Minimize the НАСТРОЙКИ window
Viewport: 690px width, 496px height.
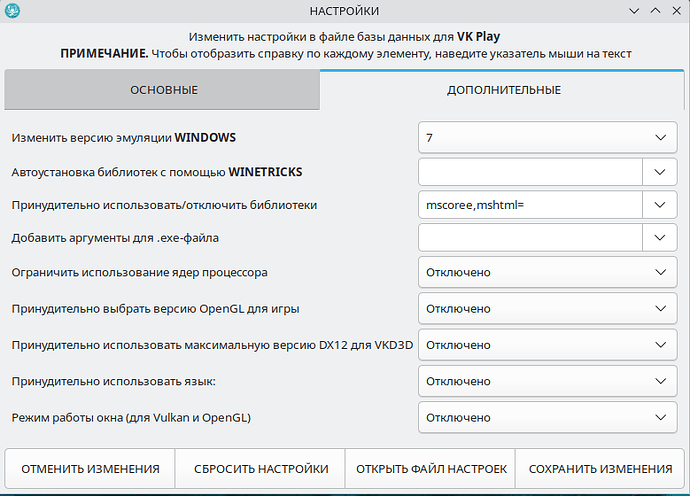[x=630, y=12]
